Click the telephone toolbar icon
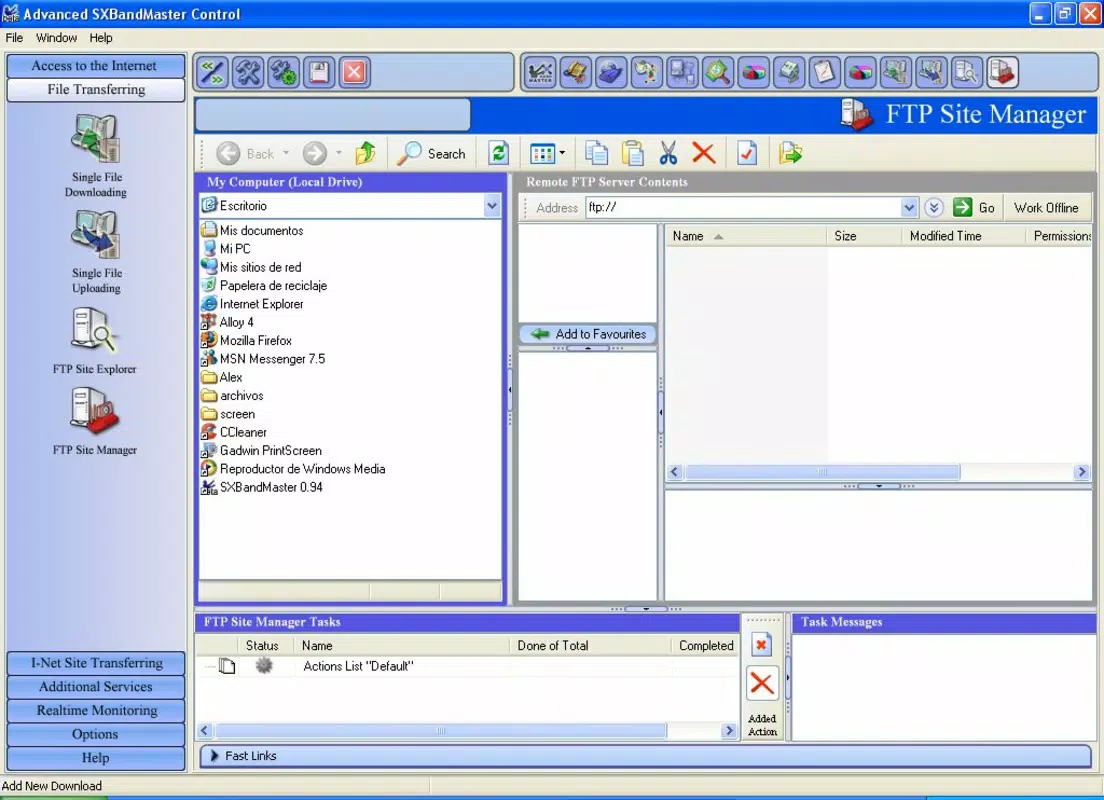This screenshot has width=1104, height=800. click(576, 72)
